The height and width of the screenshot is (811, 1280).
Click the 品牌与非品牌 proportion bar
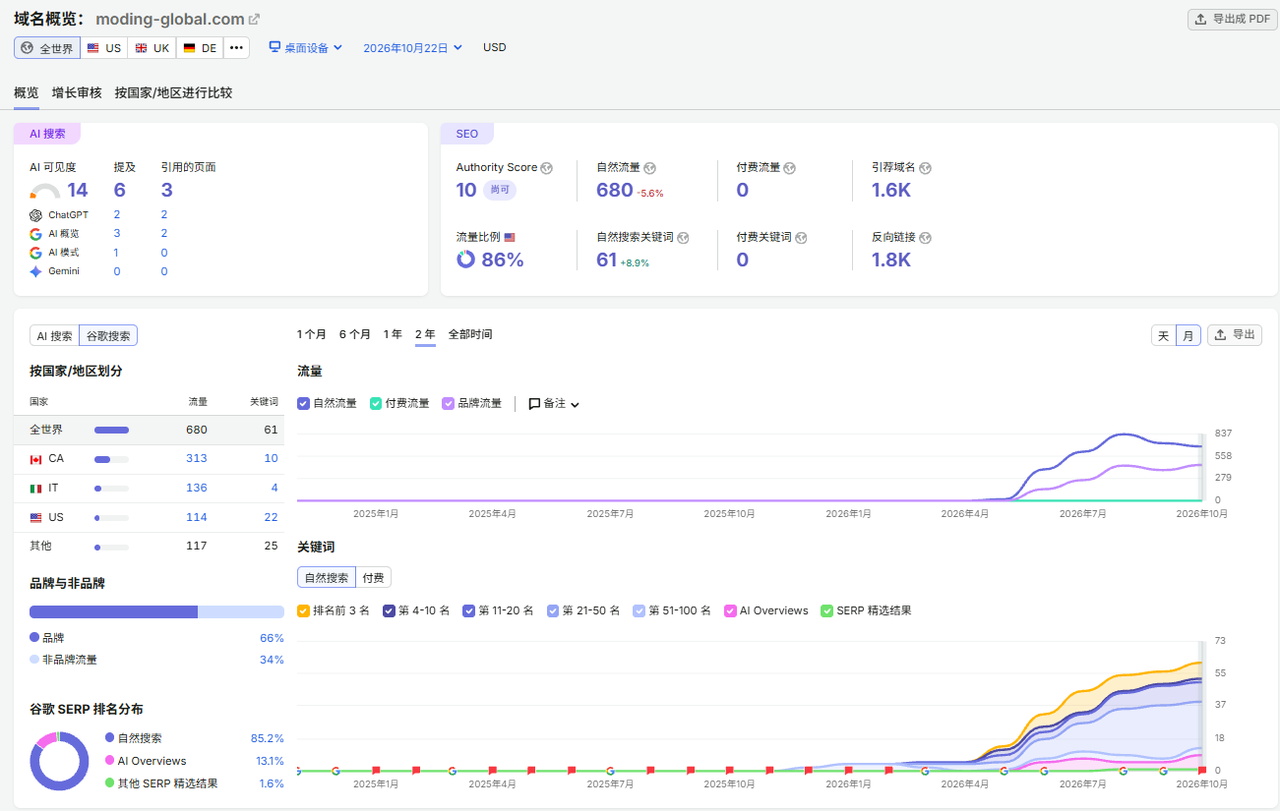pos(157,612)
